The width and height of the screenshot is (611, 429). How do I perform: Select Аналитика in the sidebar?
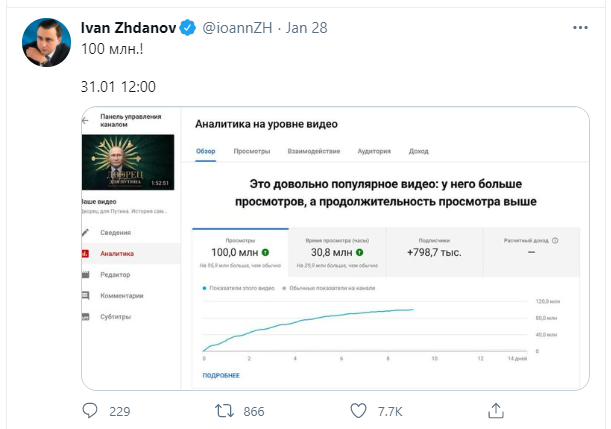[117, 254]
